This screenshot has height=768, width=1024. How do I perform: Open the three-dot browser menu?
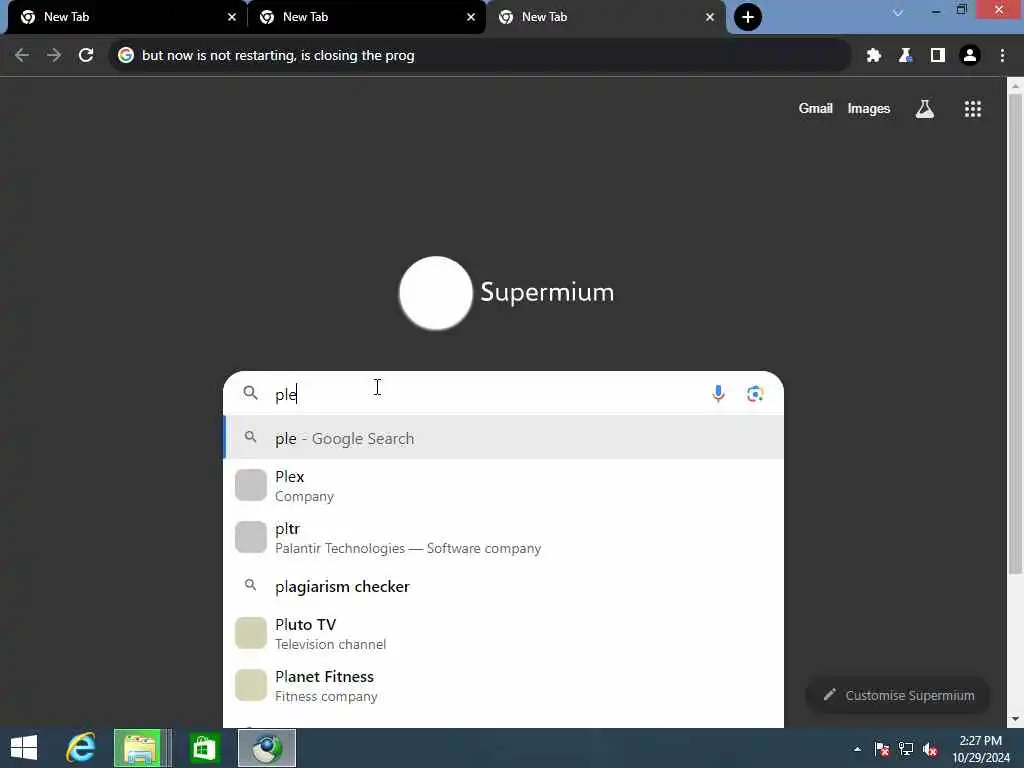[1002, 56]
